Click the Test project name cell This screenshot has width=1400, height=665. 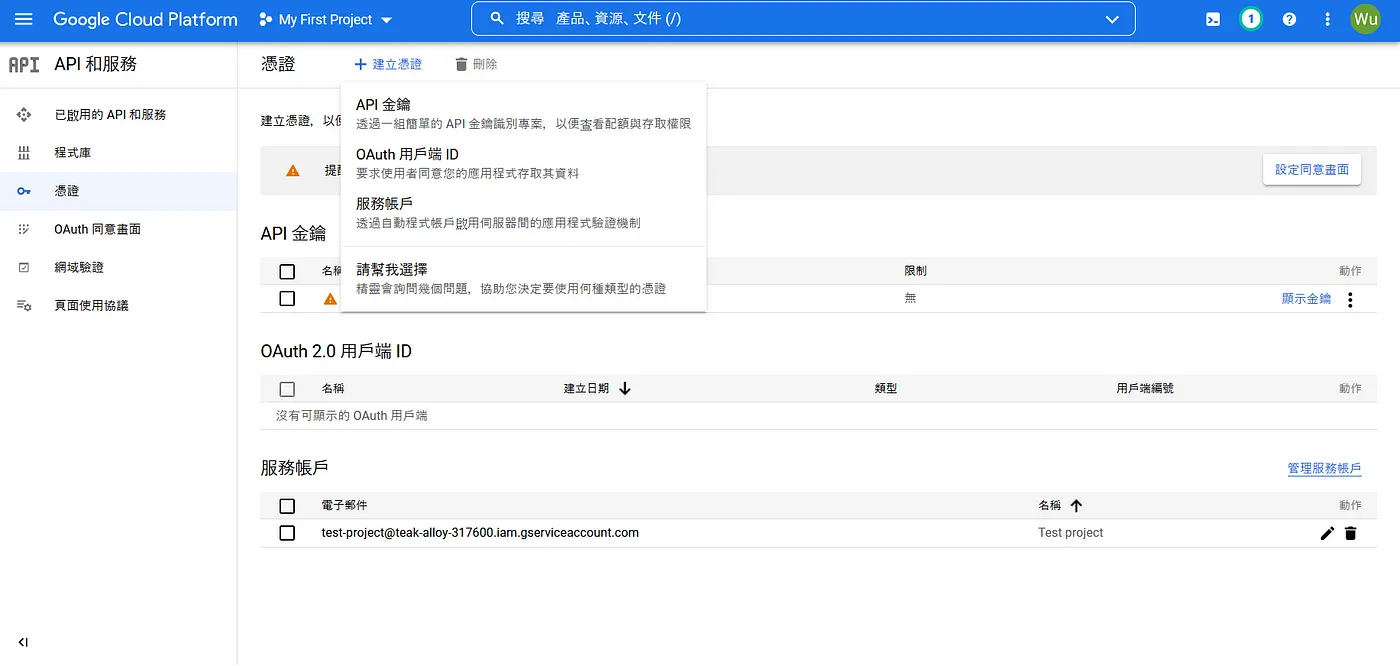coord(1071,533)
